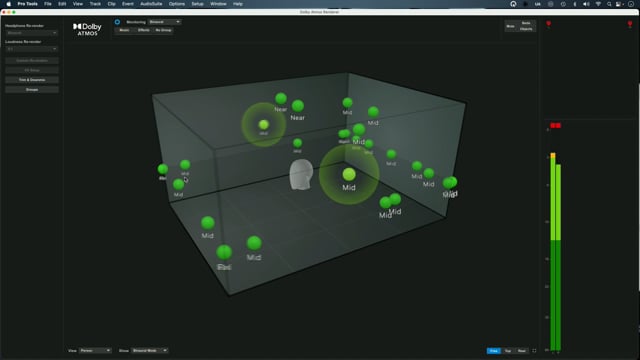Open the Event menu
Viewport: 640px width, 360px height.
[x=128, y=4]
